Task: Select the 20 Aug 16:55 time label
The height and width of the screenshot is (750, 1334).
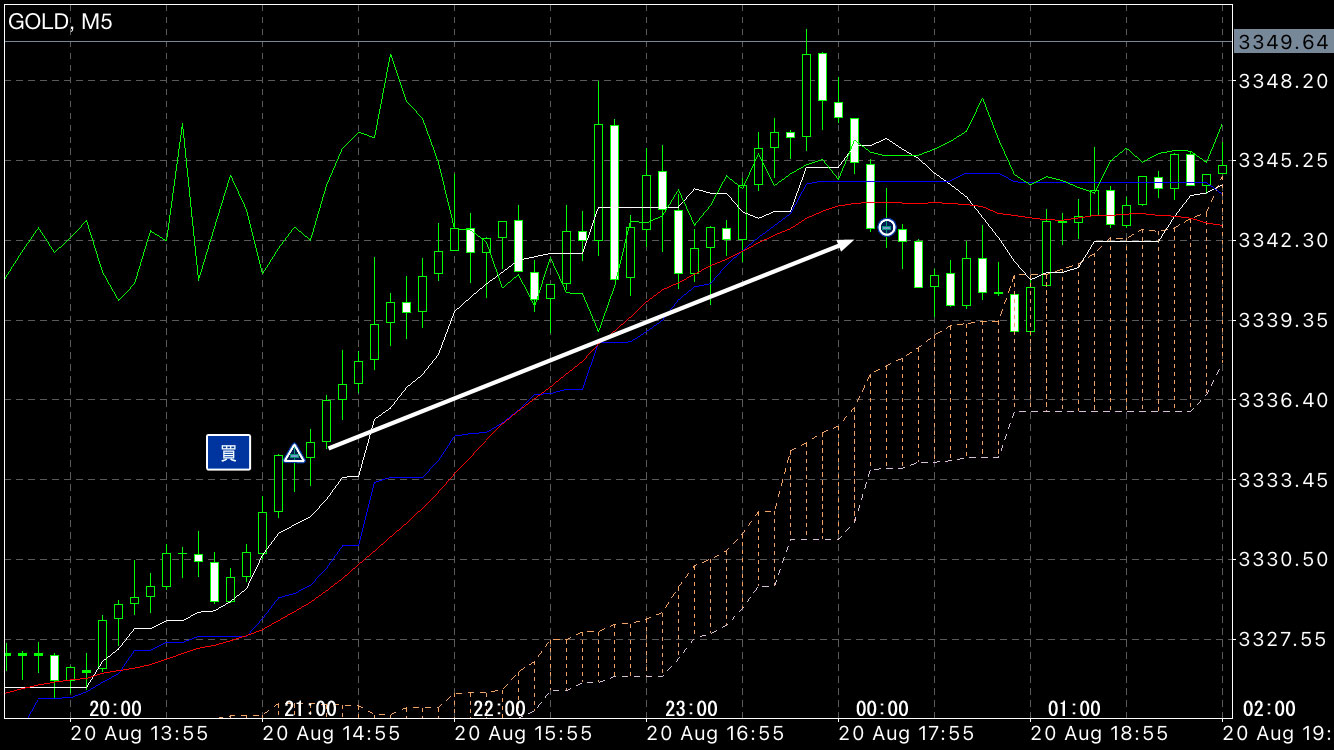Action: (x=715, y=733)
